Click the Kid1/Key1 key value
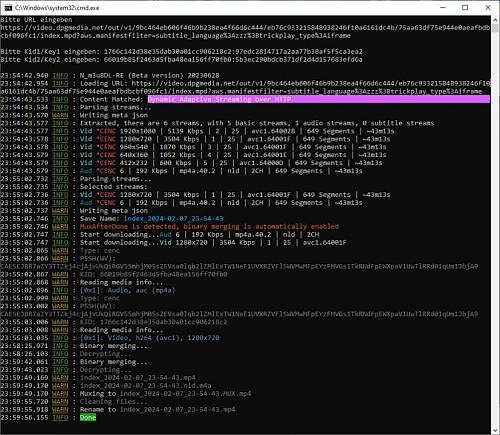The width and height of the screenshot is (500, 435). pyautogui.click(x=233, y=52)
